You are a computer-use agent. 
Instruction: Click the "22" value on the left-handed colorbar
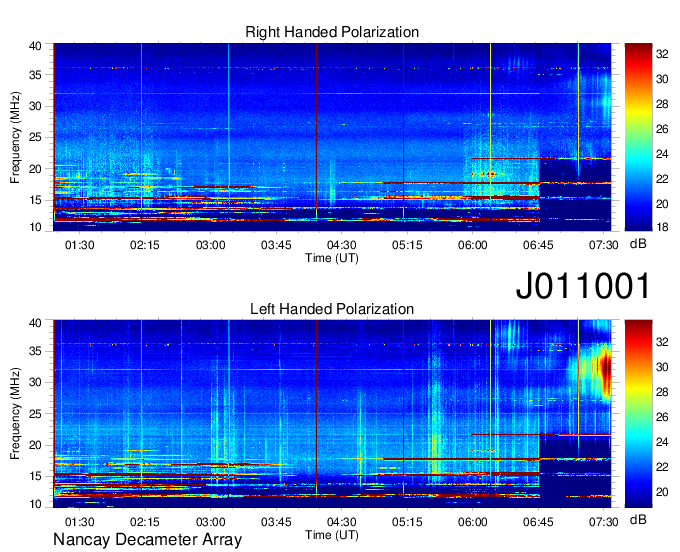coord(662,467)
